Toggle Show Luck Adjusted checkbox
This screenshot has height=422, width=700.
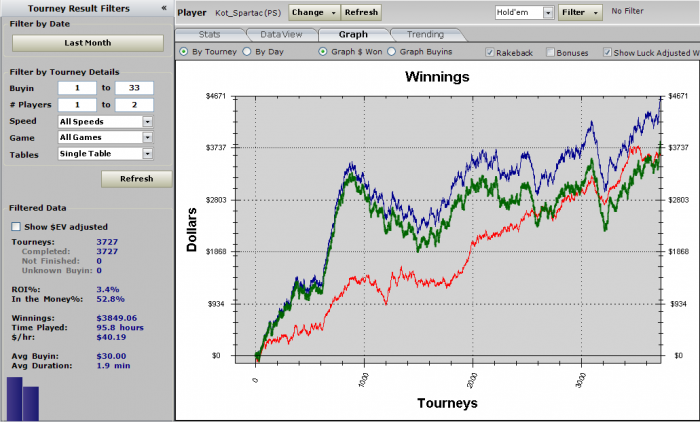[x=607, y=53]
